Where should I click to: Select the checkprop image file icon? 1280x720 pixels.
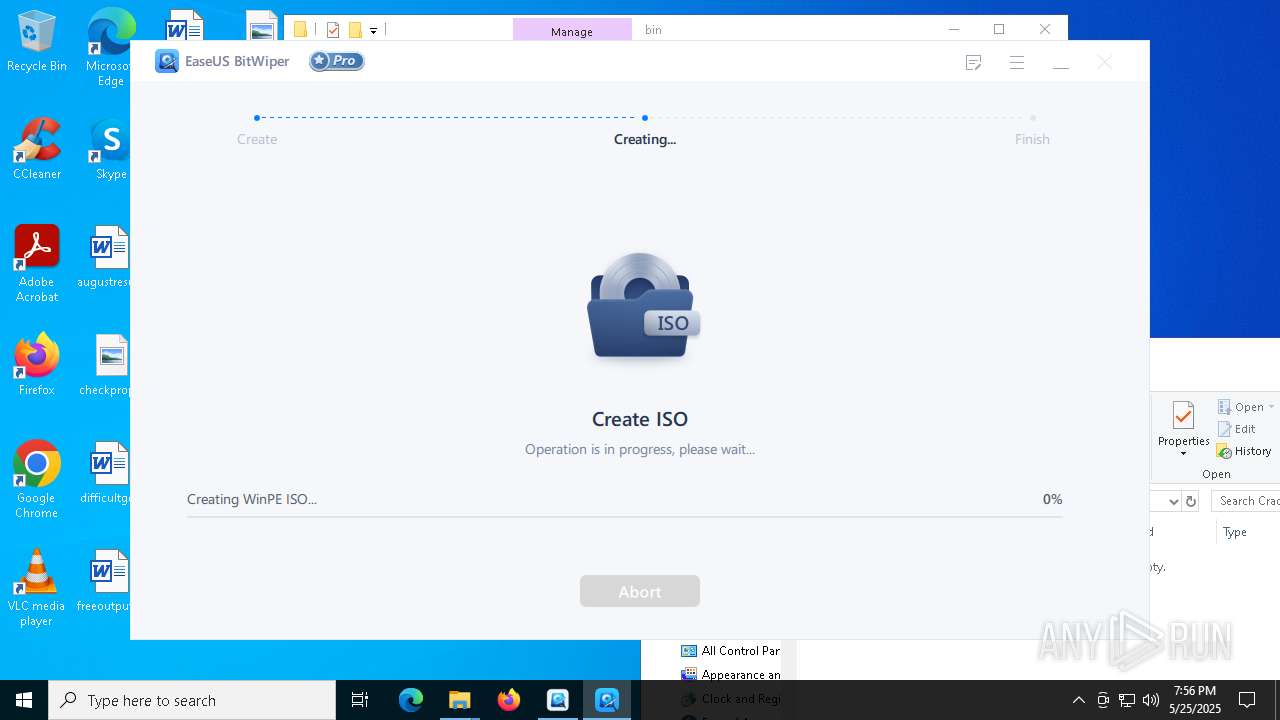pyautogui.click(x=108, y=366)
